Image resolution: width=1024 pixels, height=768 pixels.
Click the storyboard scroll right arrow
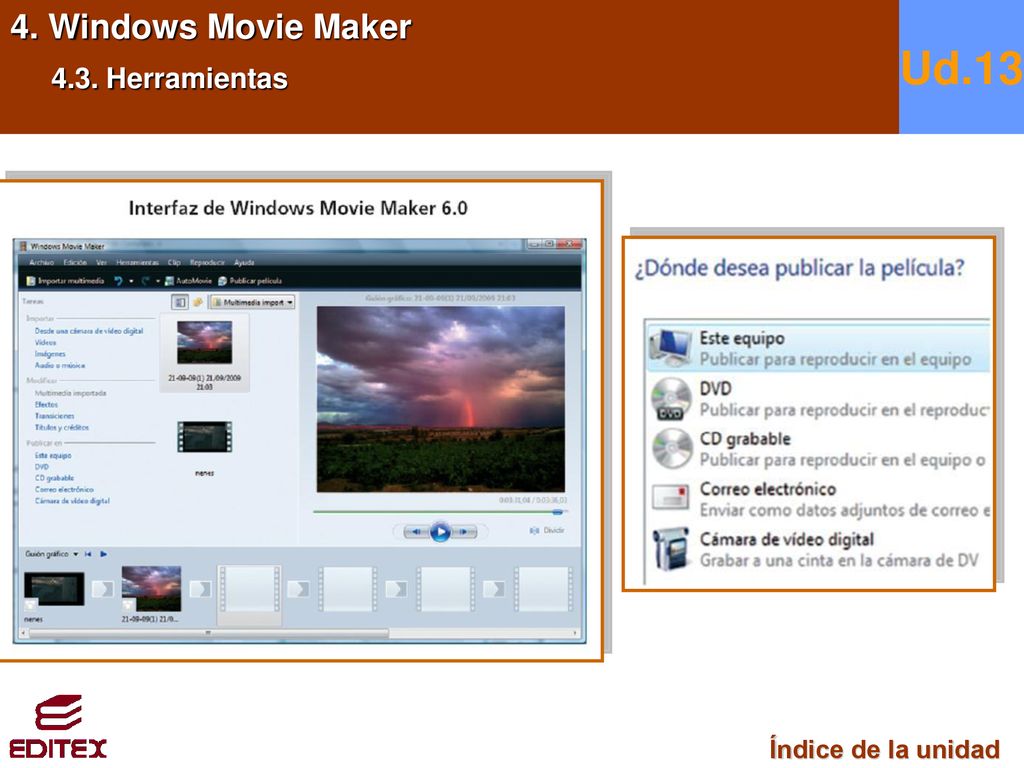click(x=575, y=633)
